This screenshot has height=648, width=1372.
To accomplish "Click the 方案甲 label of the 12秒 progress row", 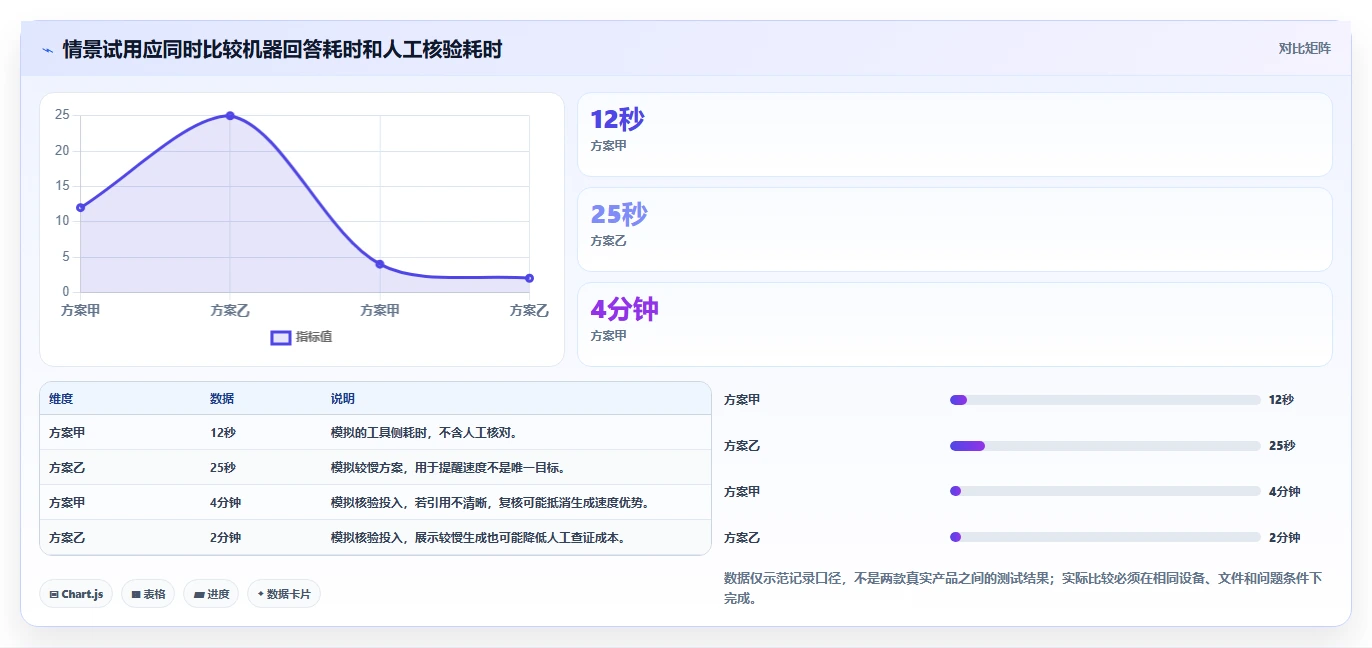I will coord(742,400).
